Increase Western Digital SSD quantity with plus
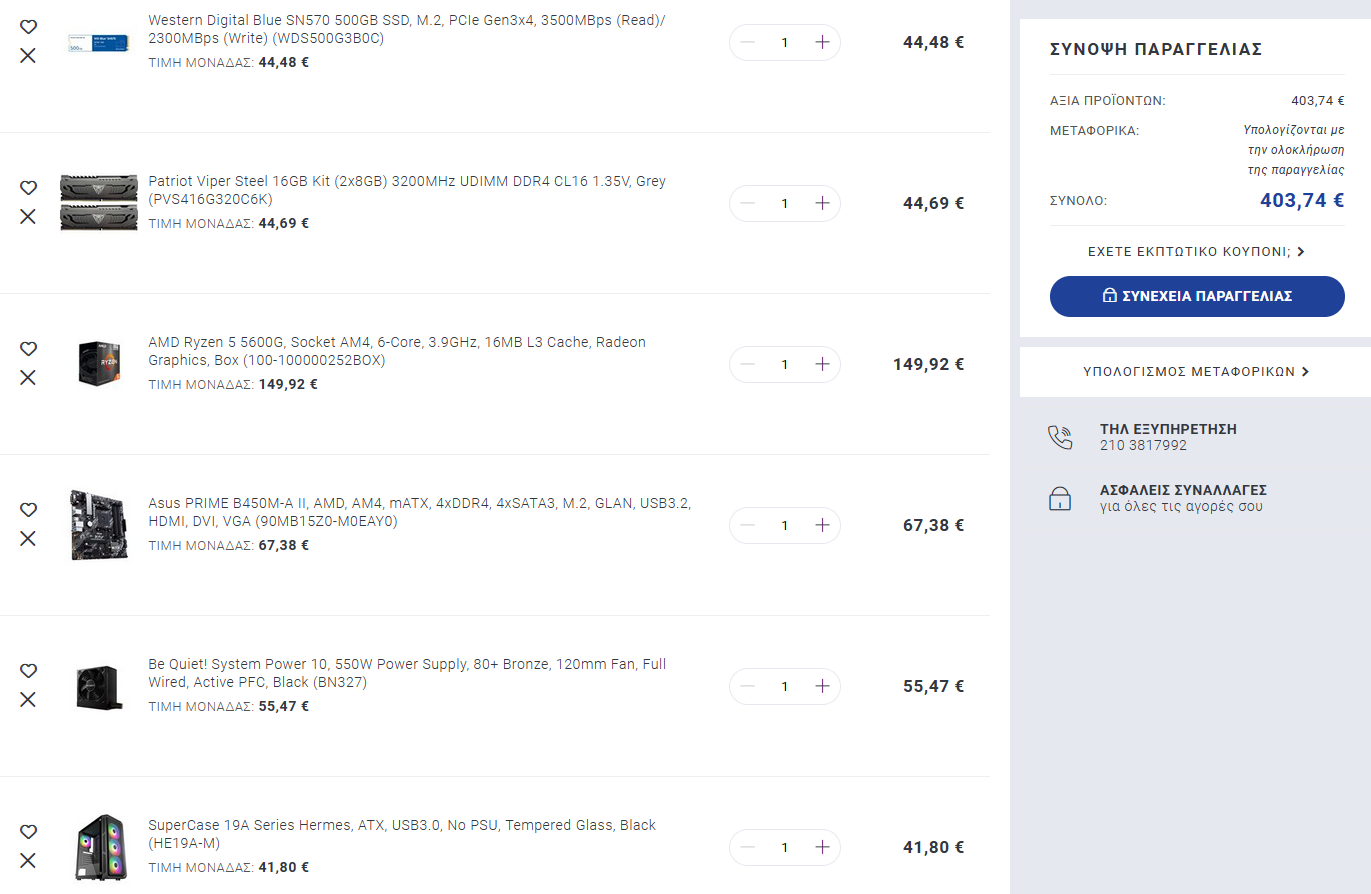1371x894 pixels. 822,42
